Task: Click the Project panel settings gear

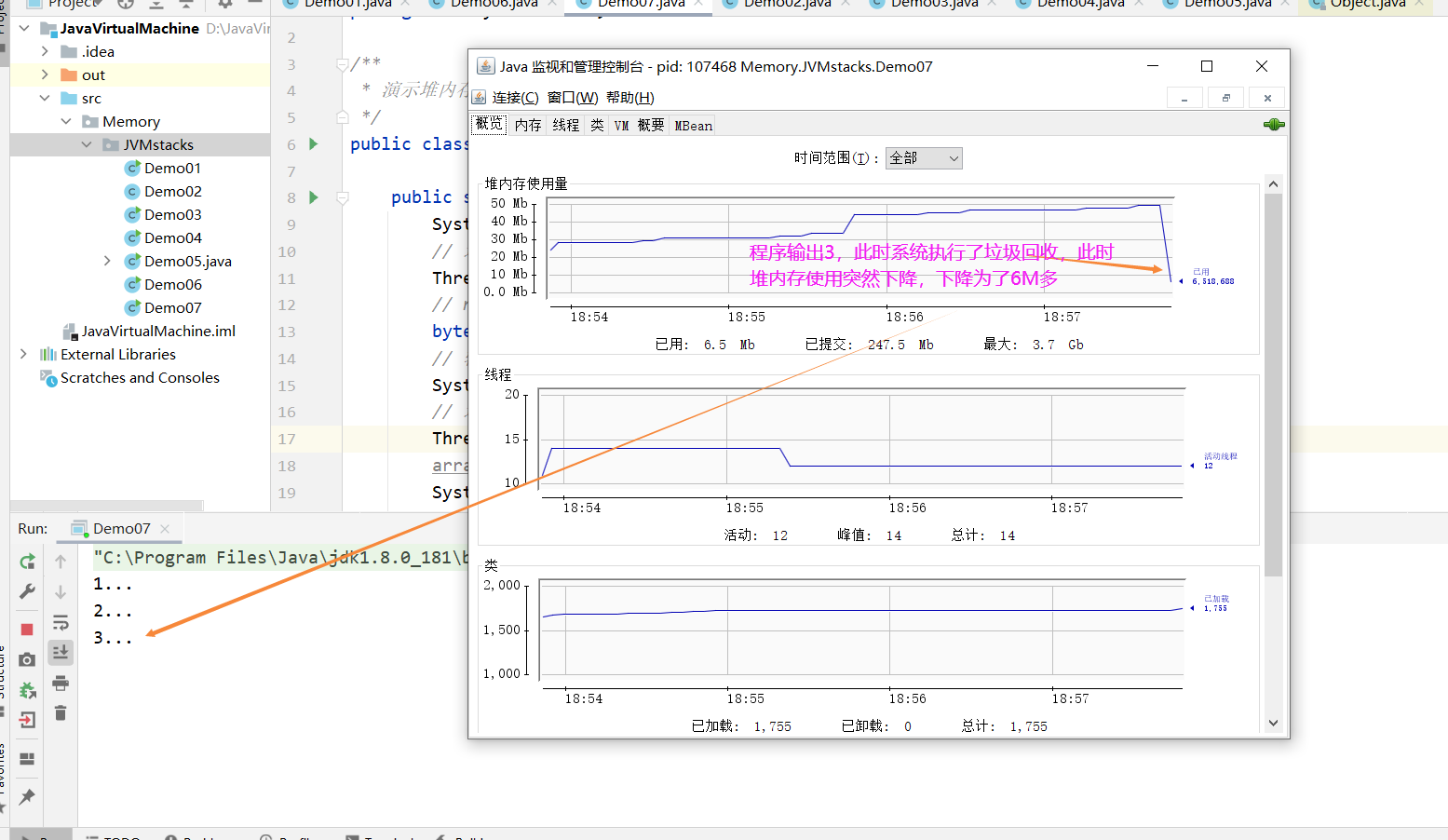Action: 224,4
